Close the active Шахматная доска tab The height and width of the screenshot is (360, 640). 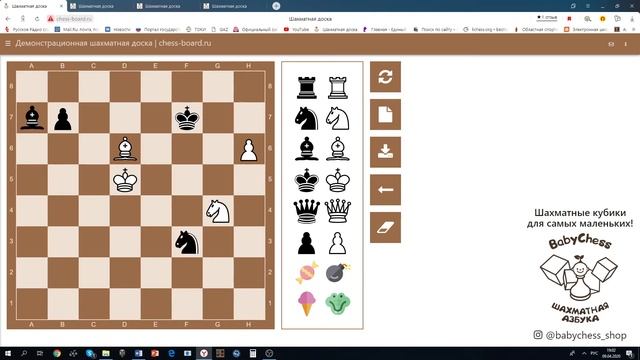point(61,6)
